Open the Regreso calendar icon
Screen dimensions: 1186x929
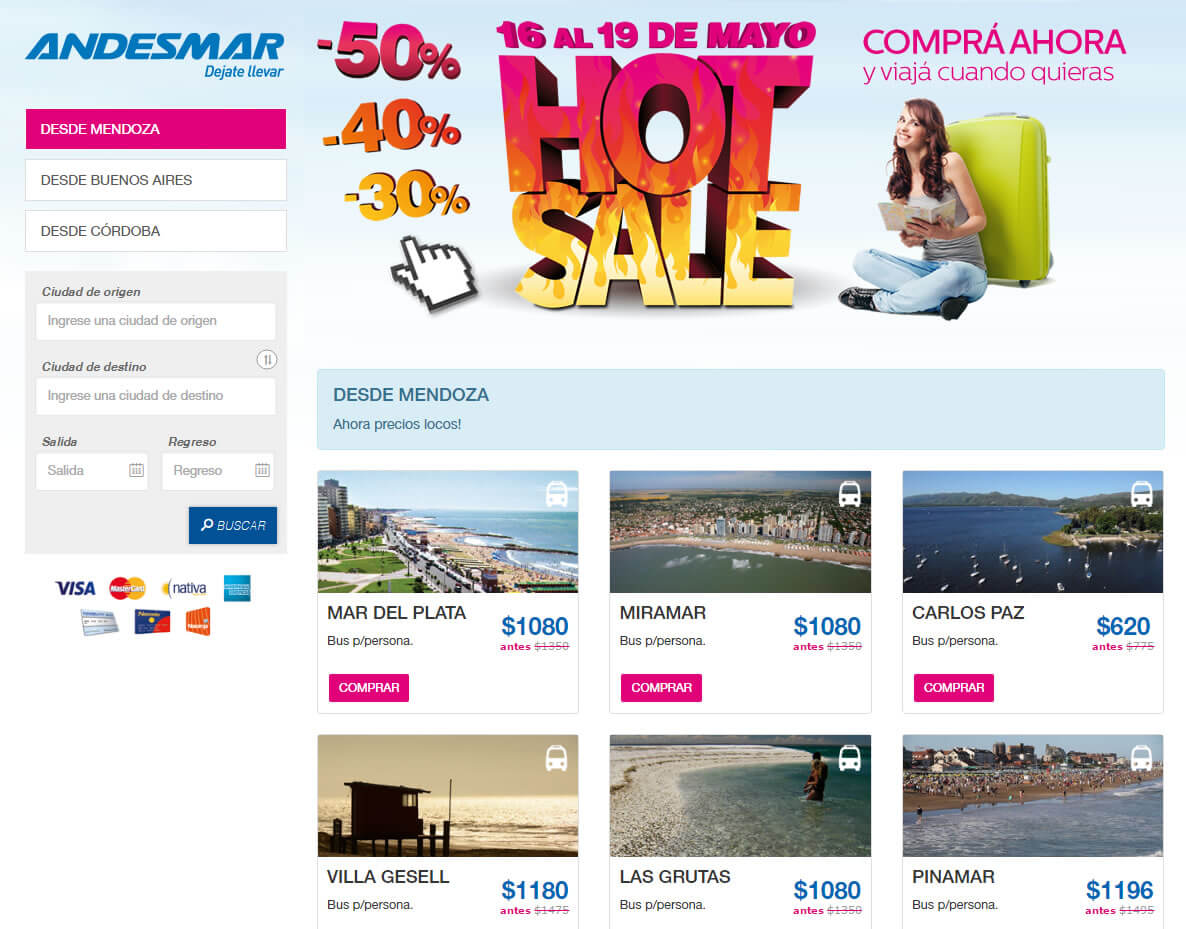[262, 470]
